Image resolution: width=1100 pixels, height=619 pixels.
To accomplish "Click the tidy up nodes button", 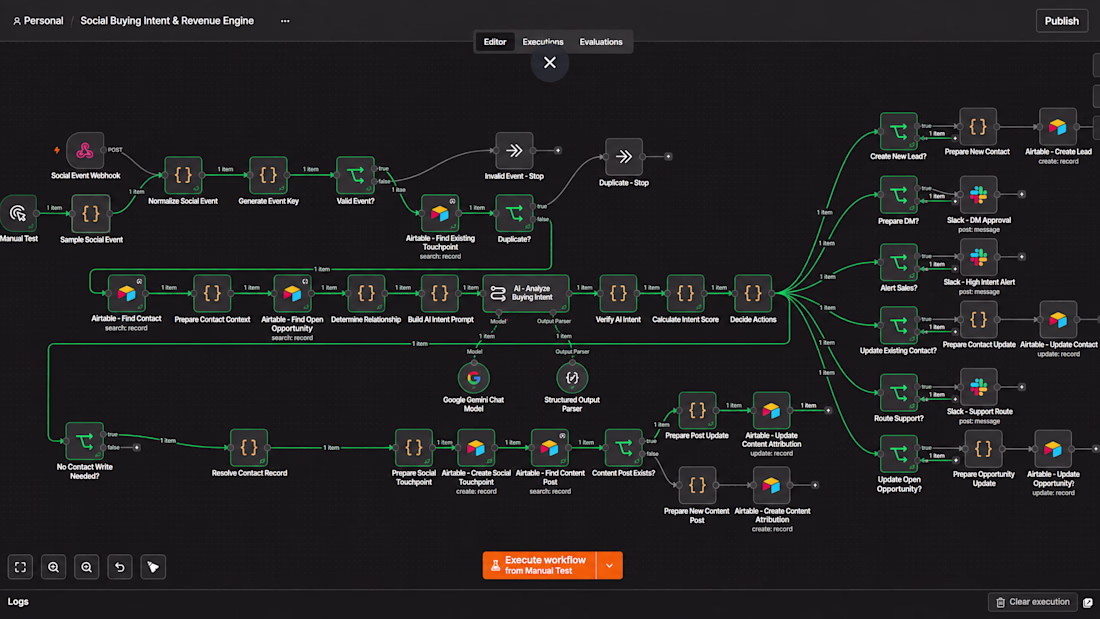I will tap(153, 567).
